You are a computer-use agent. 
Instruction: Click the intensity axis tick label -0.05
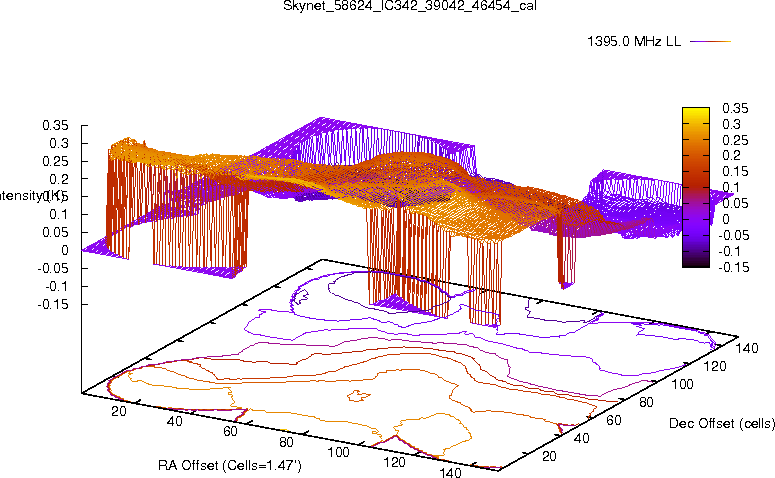click(x=53, y=268)
